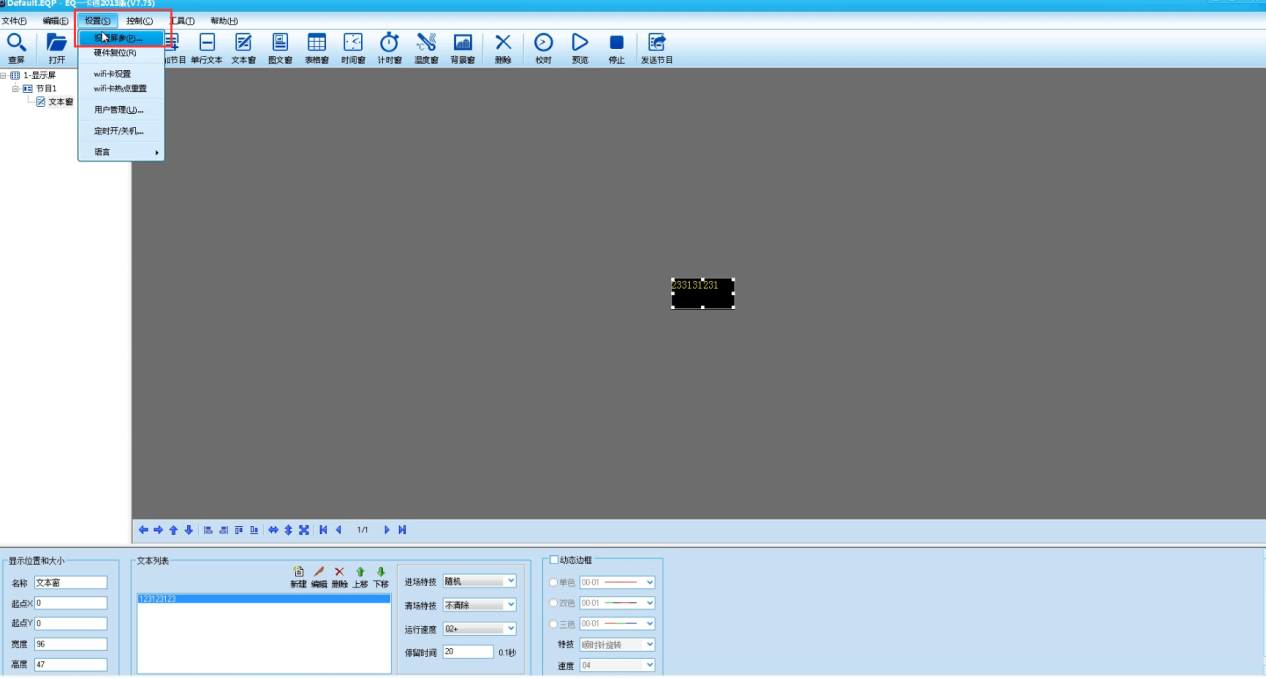This screenshot has height=678, width=1266.
Task: Choose 用户管理 in the settings menu
Action: (121, 110)
